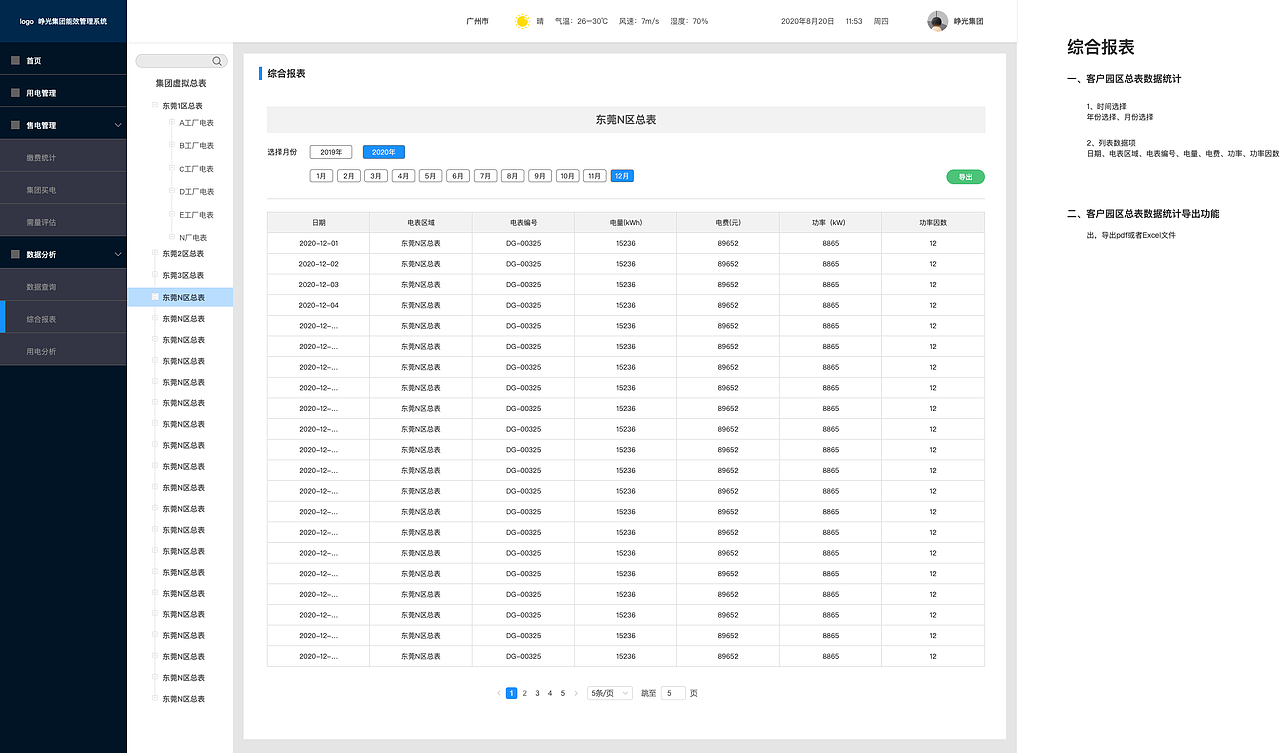Click the 日期 column header
Viewport: 1280px width, 753px height.
click(x=318, y=222)
